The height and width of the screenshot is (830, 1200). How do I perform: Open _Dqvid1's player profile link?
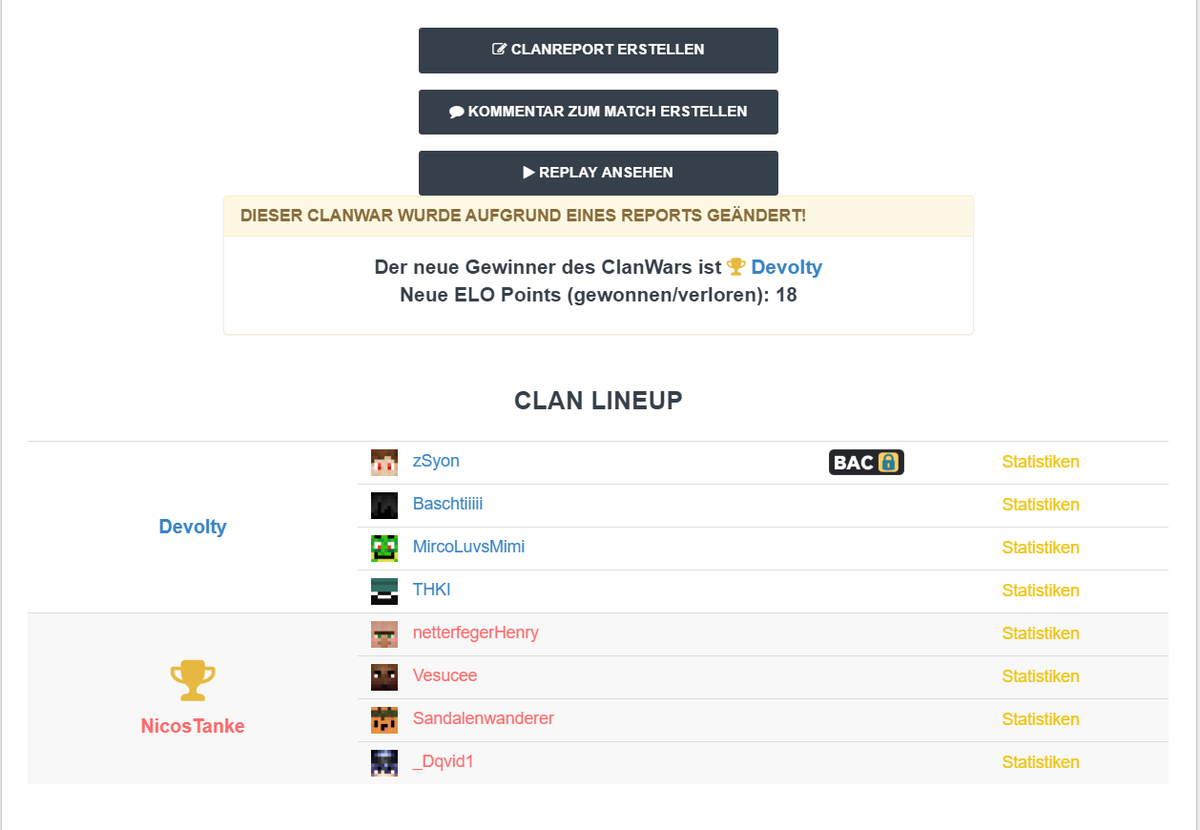point(443,762)
